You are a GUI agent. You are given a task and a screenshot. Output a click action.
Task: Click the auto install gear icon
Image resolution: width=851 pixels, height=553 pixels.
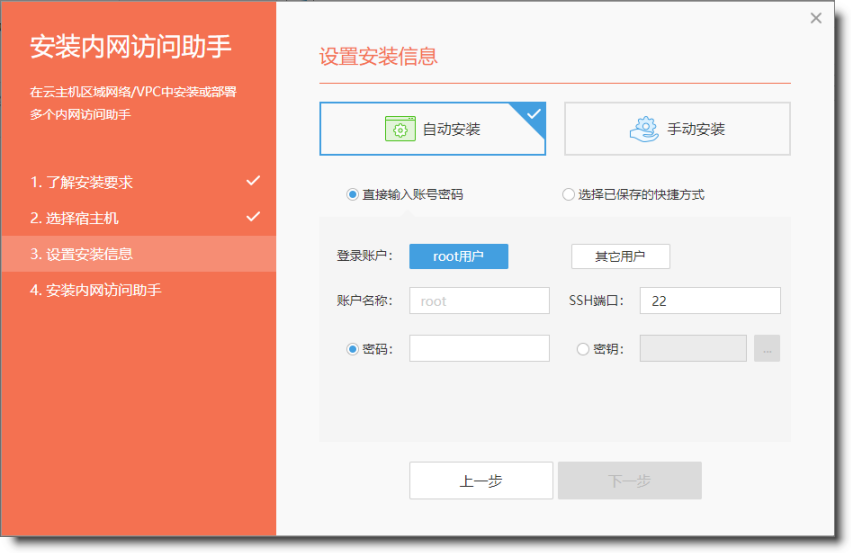(x=400, y=129)
